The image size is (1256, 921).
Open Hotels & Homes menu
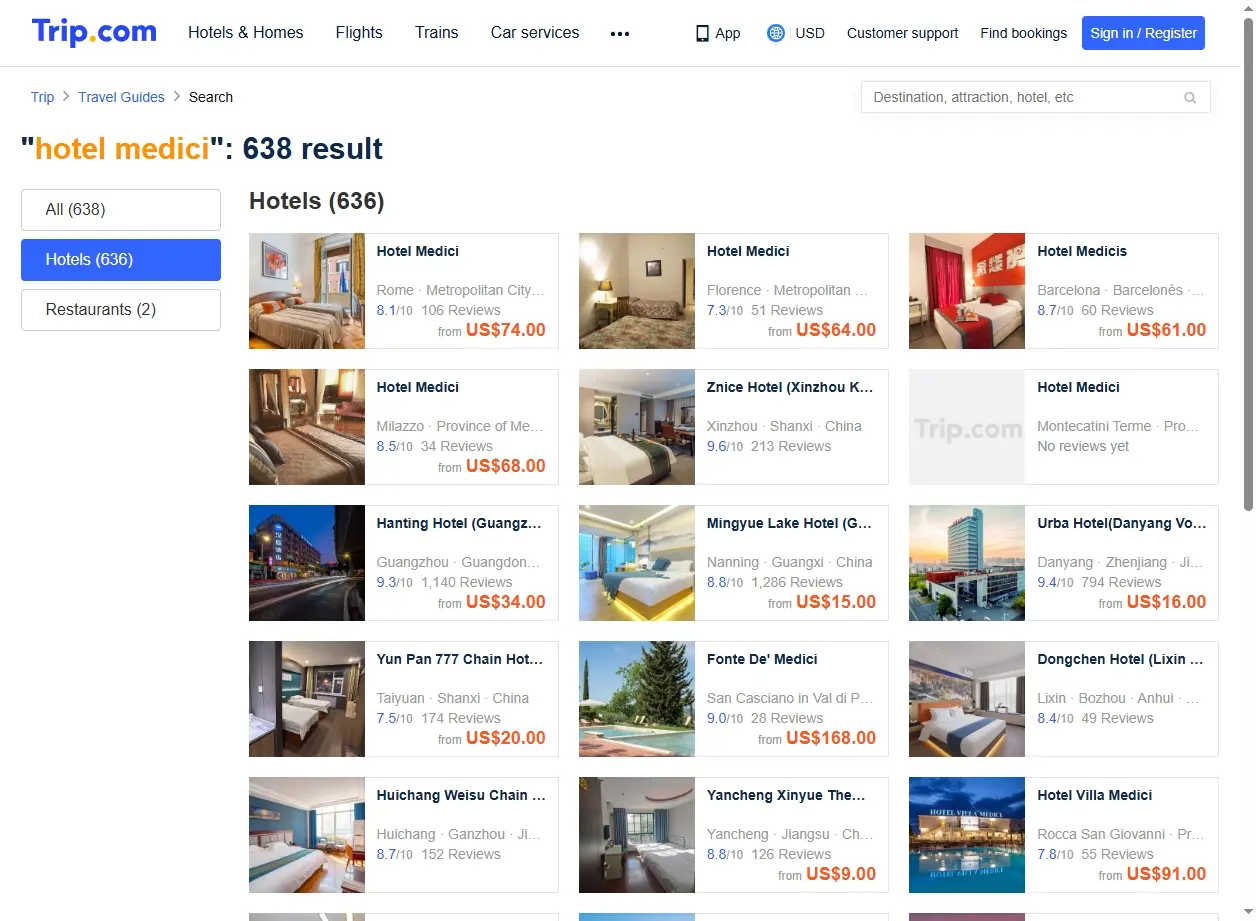[x=246, y=33]
